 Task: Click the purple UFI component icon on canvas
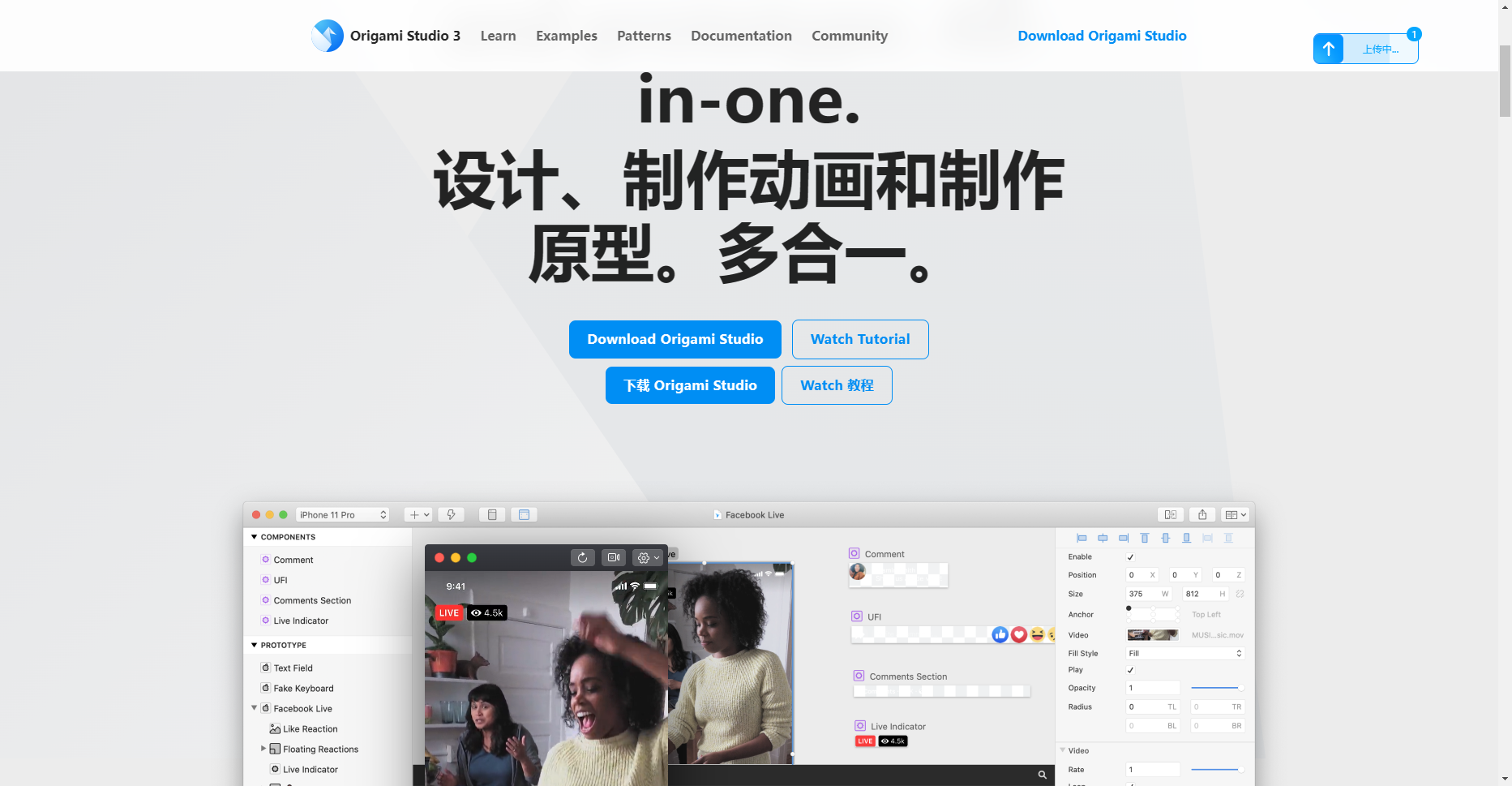click(857, 616)
